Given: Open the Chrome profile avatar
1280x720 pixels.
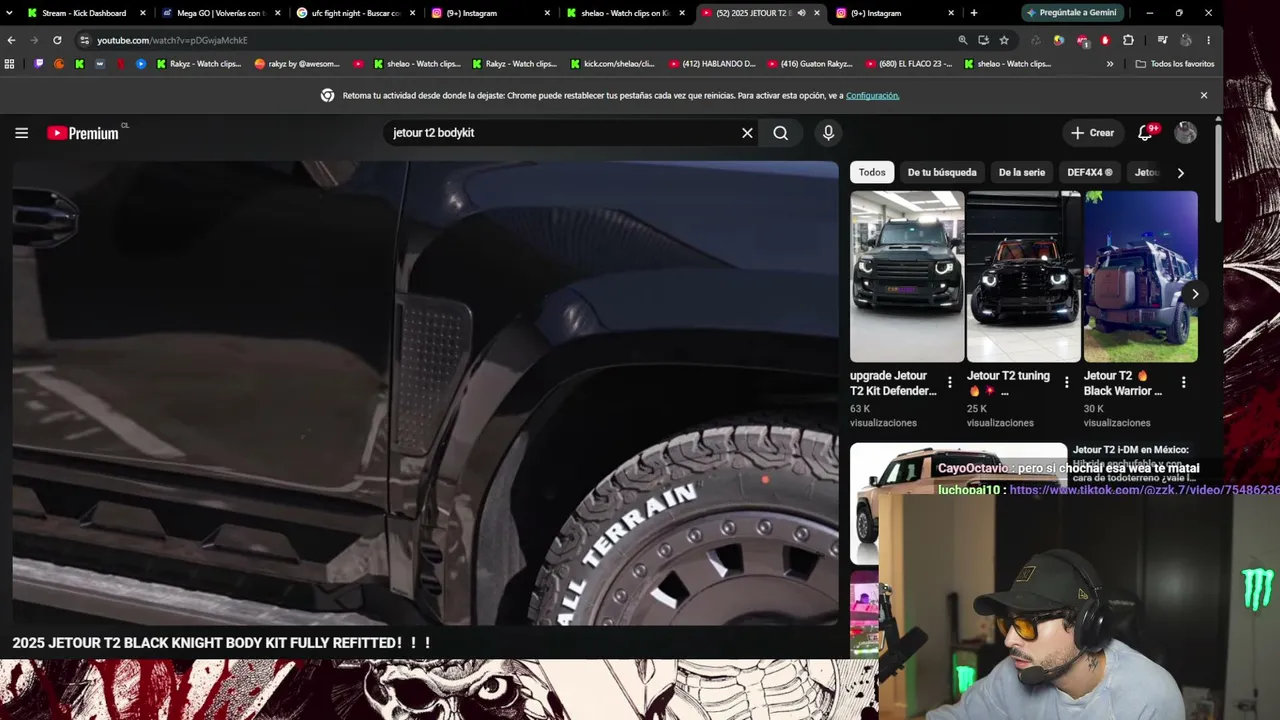Looking at the screenshot, I should (1186, 40).
